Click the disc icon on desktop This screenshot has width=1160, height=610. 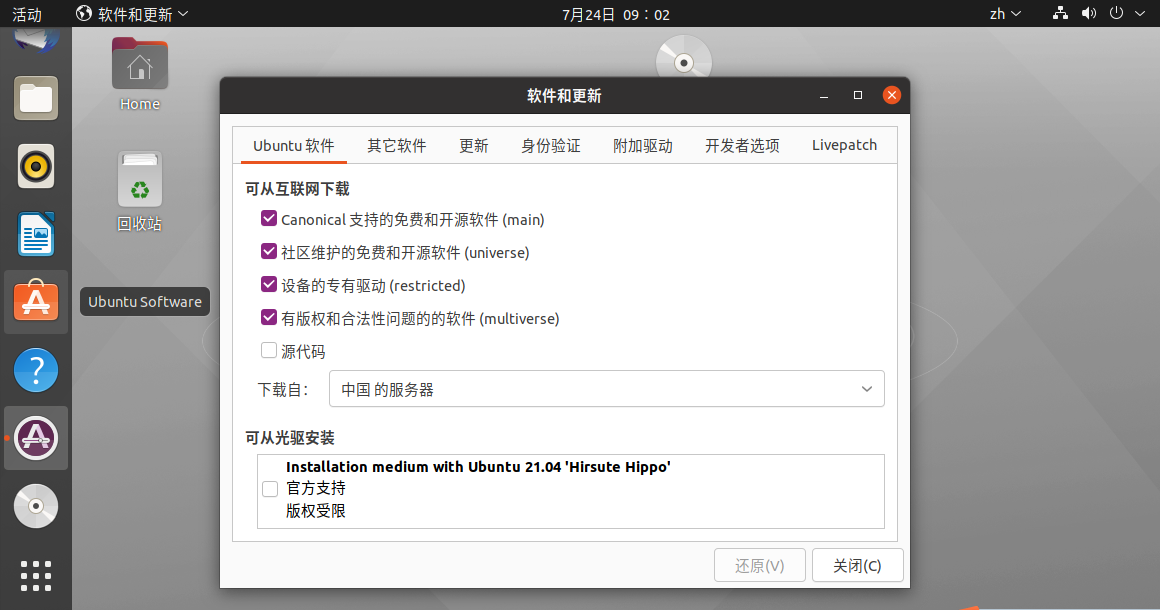[684, 58]
